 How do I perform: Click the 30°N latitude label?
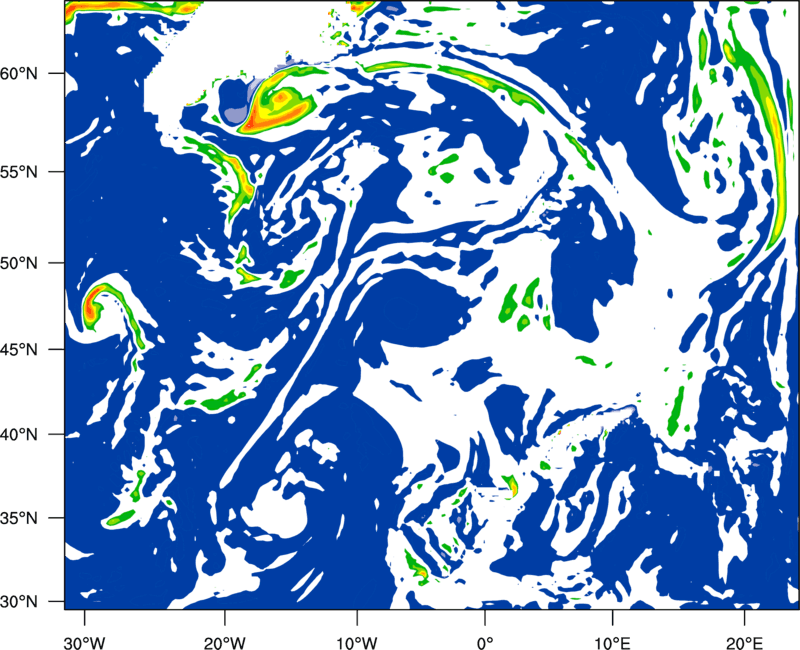(19, 602)
